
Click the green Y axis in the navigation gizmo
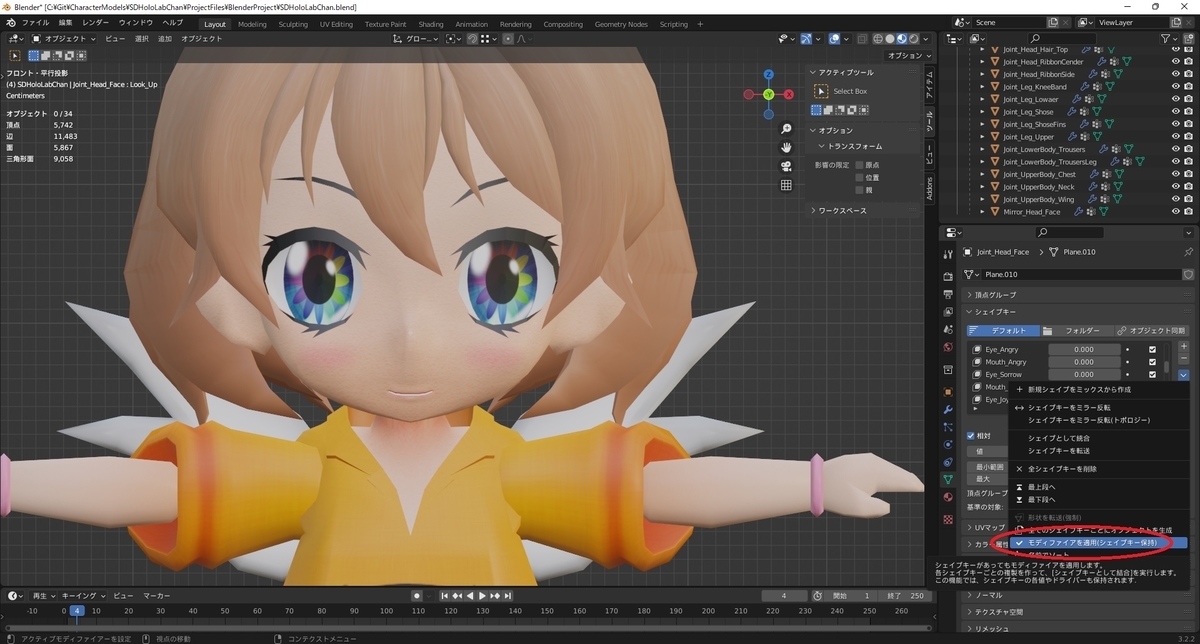click(768, 94)
